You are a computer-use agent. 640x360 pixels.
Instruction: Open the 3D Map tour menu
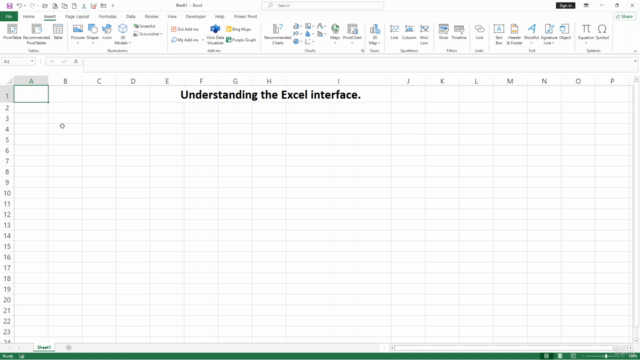(374, 34)
